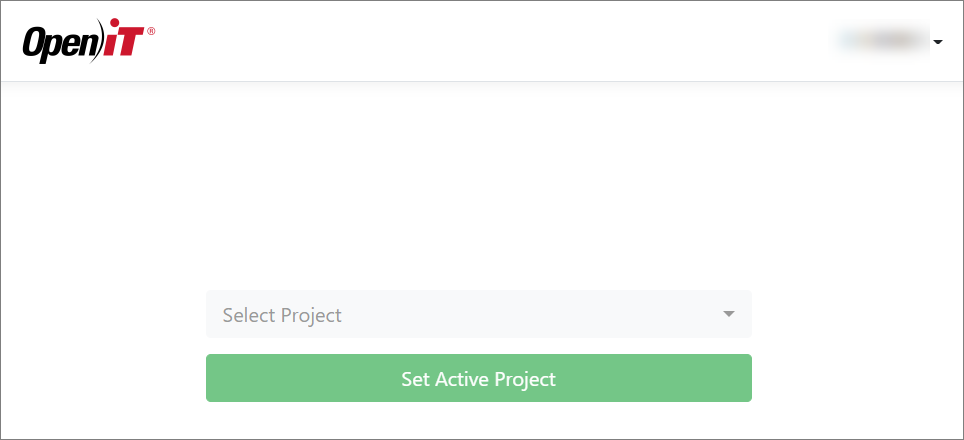Viewport: 964px width, 440px height.
Task: Click the black Open wordmark in header
Action: click(58, 43)
